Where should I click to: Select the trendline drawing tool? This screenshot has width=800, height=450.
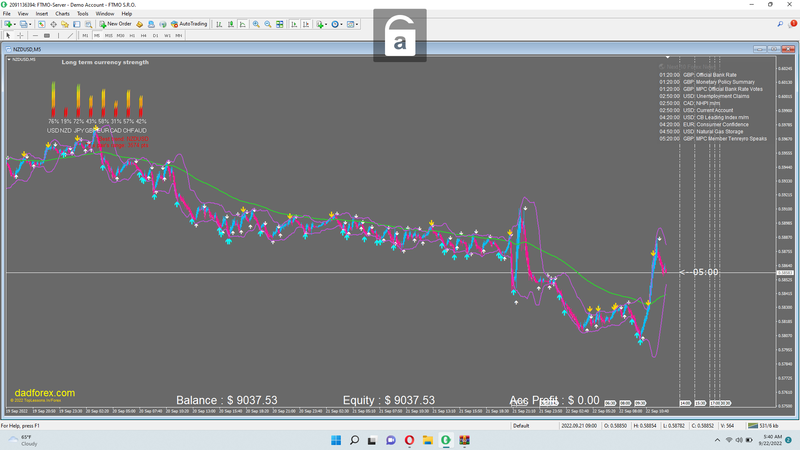pyautogui.click(x=70, y=35)
